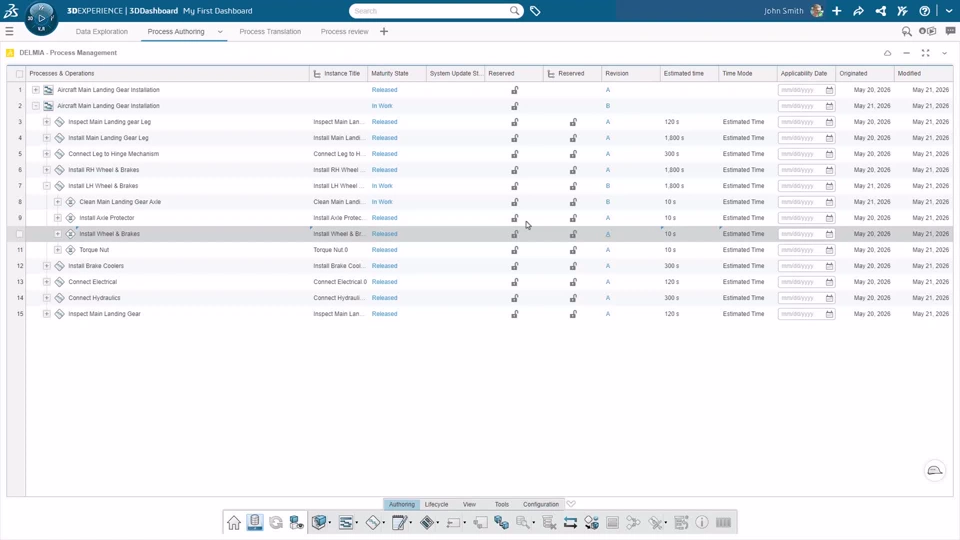Click the blue cubes with eye icon
This screenshot has width=960, height=540.
click(x=297, y=522)
